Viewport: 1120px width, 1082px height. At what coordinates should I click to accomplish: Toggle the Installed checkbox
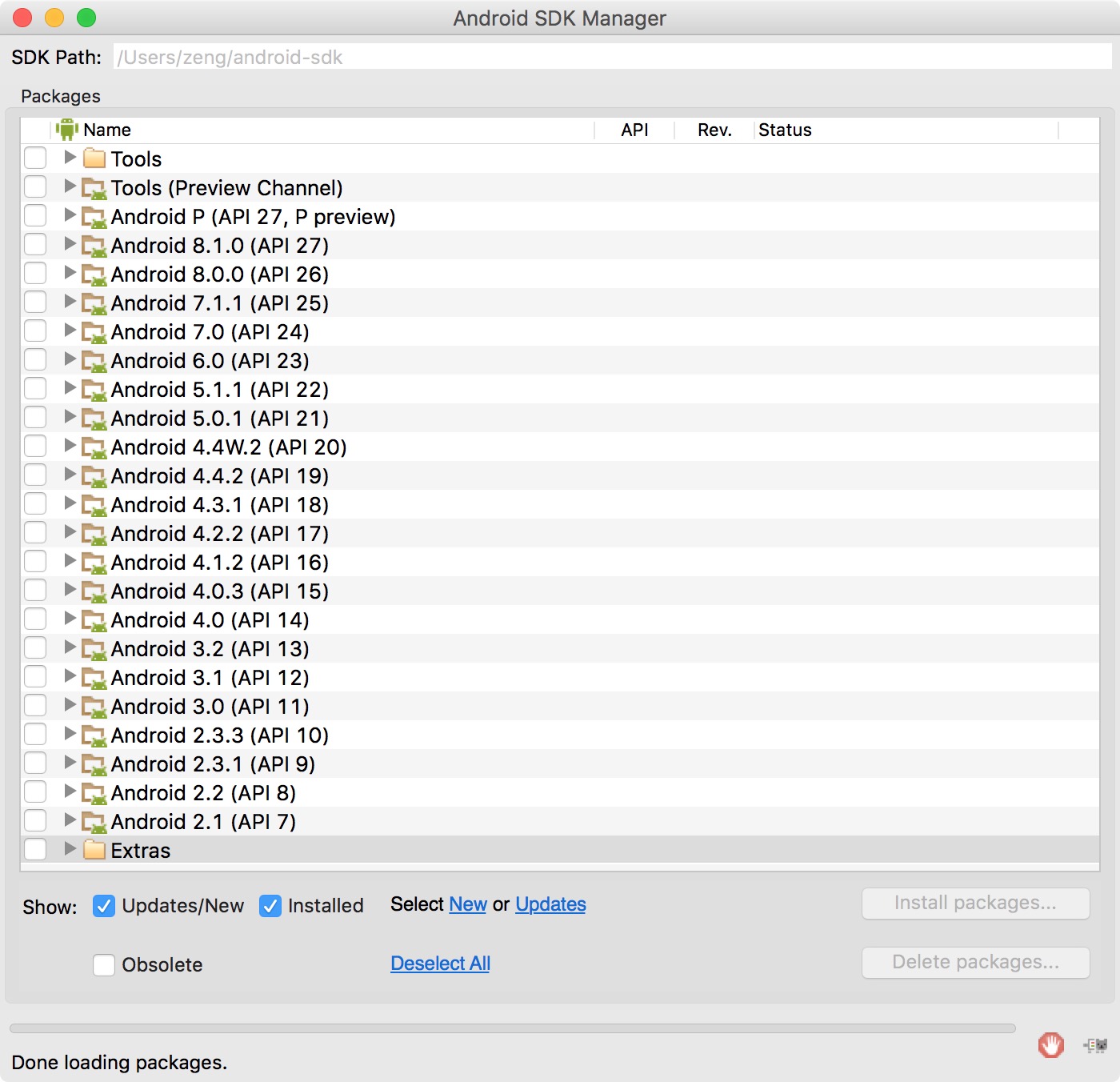point(270,906)
